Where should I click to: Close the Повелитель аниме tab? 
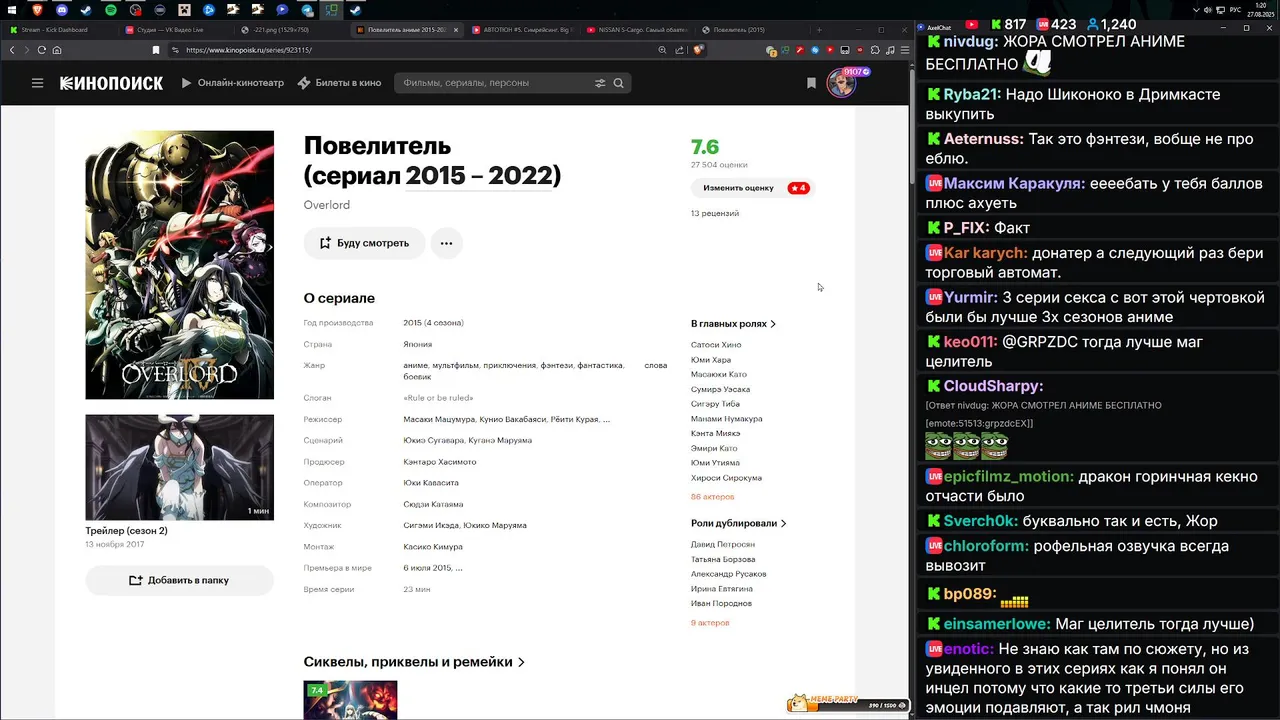pyautogui.click(x=457, y=30)
